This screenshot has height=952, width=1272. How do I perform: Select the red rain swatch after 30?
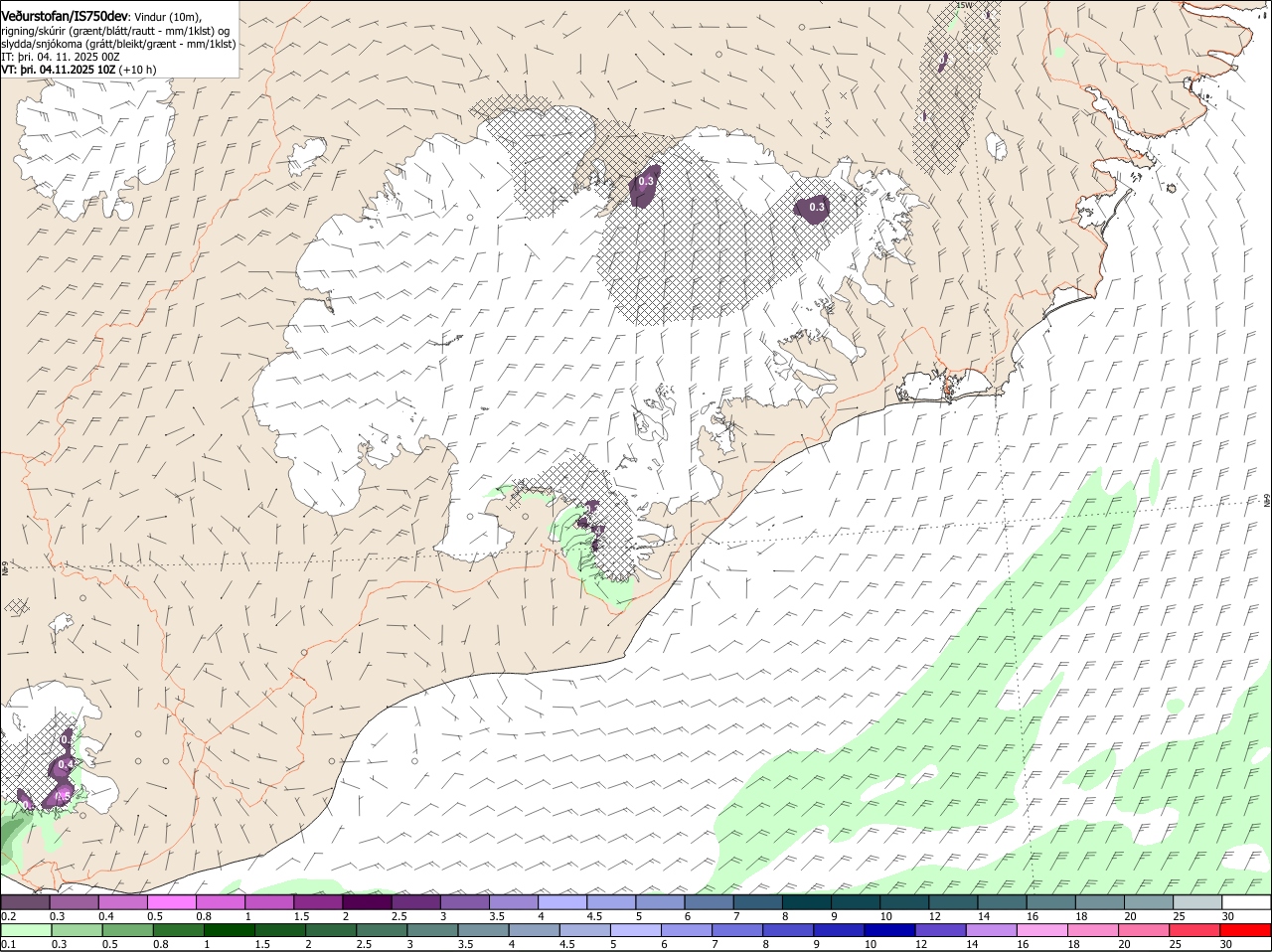[1246, 931]
